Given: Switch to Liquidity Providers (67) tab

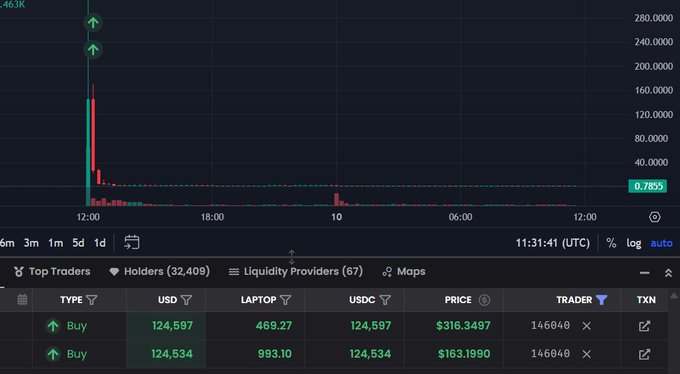Looking at the screenshot, I should pyautogui.click(x=296, y=272).
